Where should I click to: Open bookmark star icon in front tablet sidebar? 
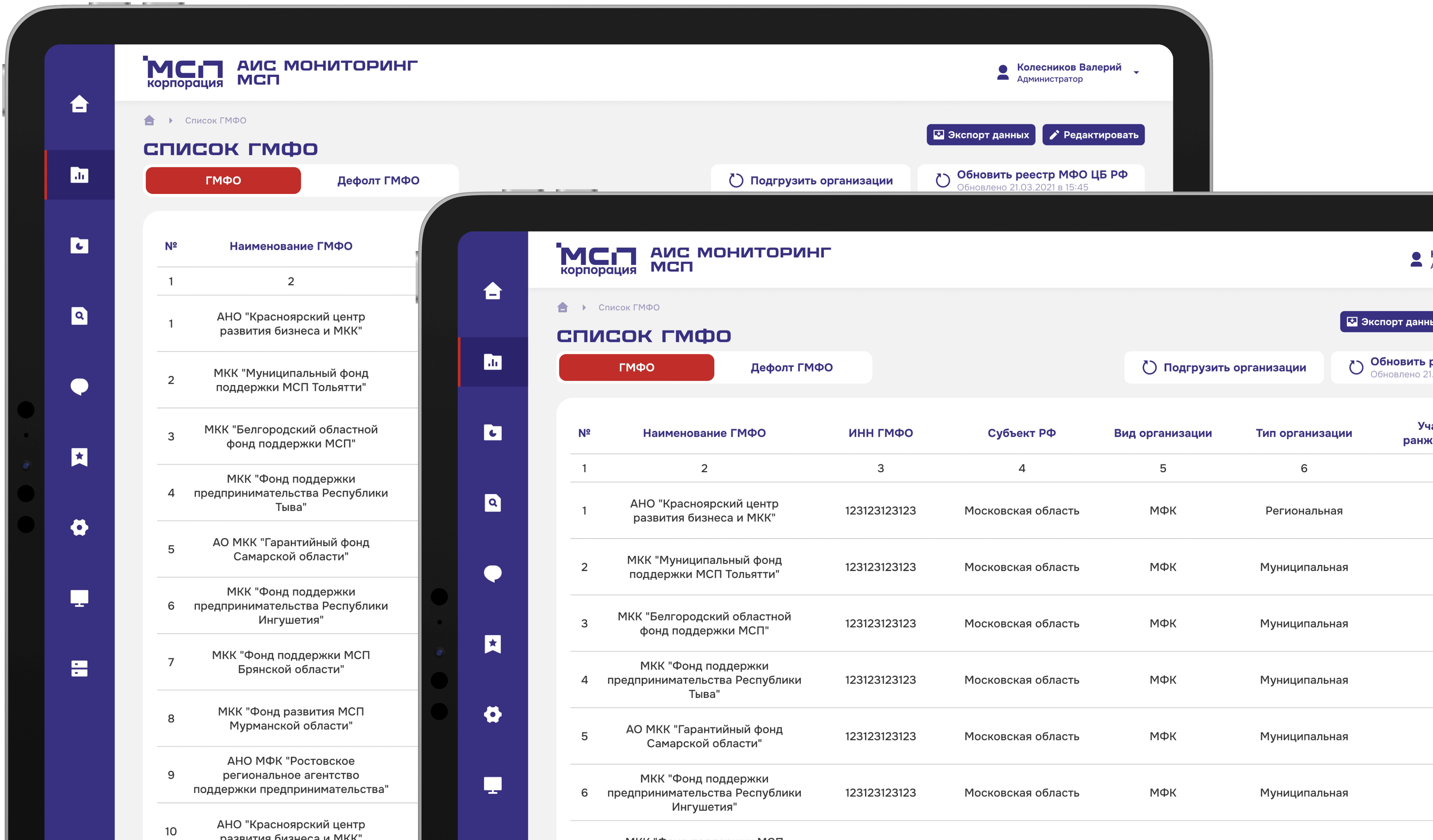point(493,644)
